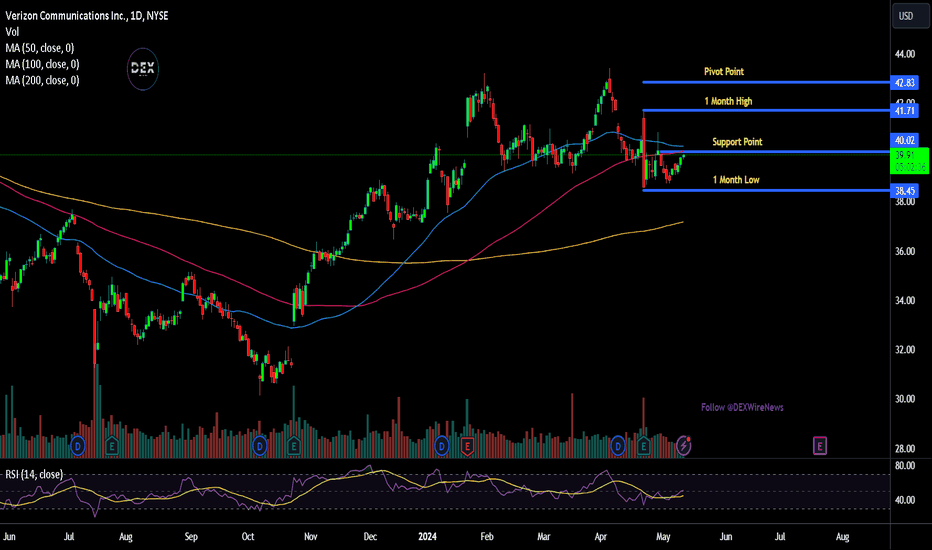Click the Dec label on the time axis

point(370,537)
